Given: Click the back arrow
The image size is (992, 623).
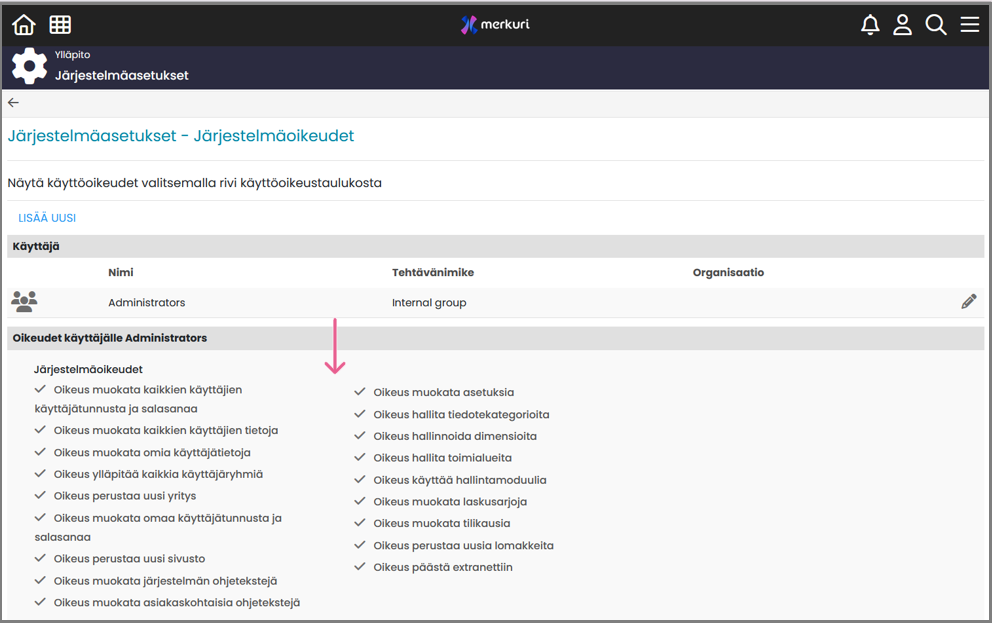Looking at the screenshot, I should click(x=13, y=103).
